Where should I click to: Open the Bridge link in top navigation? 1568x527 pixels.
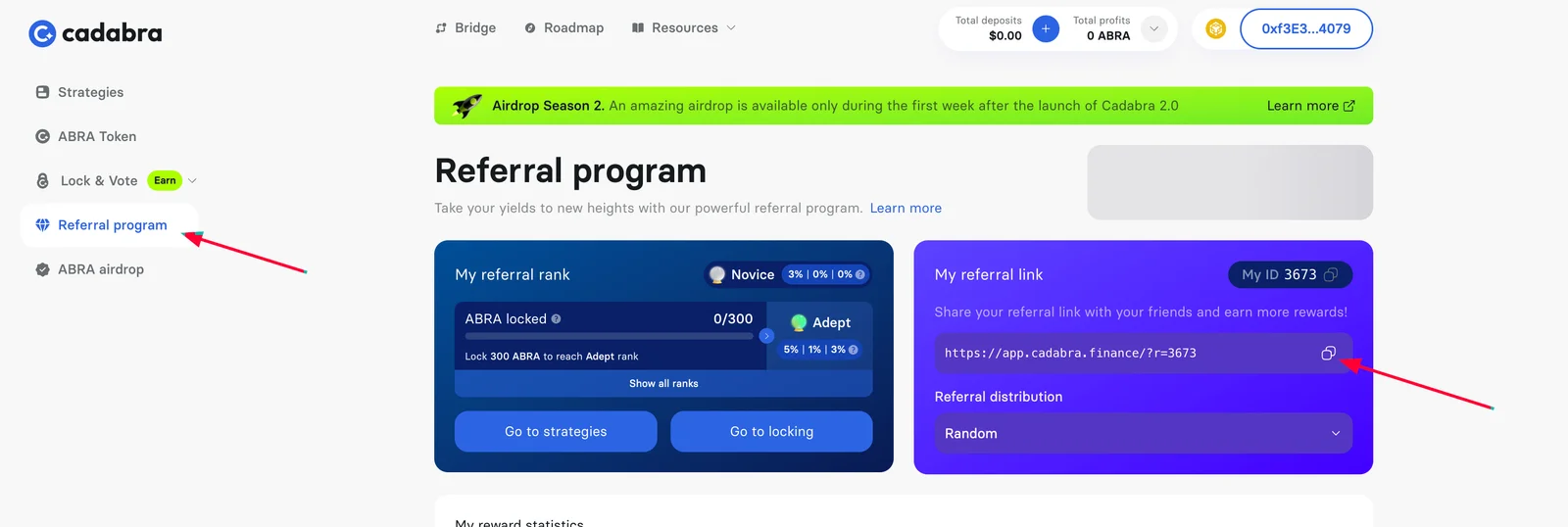point(465,27)
